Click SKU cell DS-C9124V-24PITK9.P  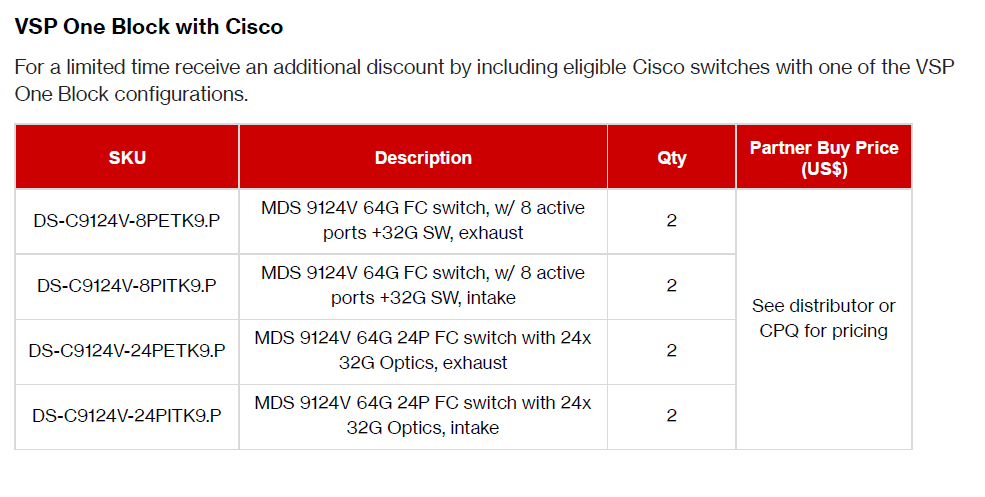(x=127, y=415)
